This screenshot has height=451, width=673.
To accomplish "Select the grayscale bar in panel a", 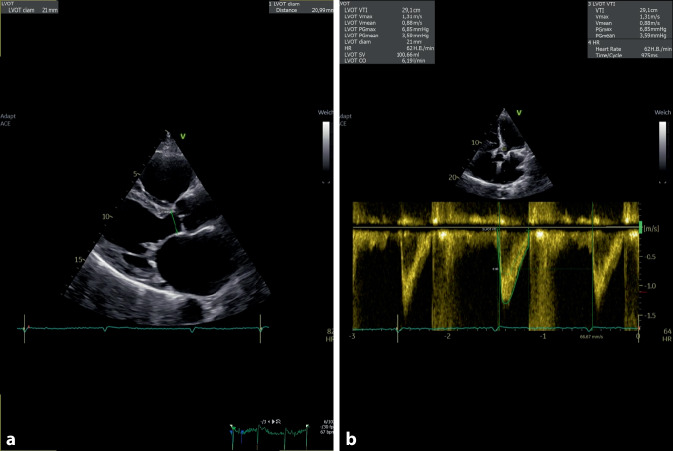I will coord(326,145).
